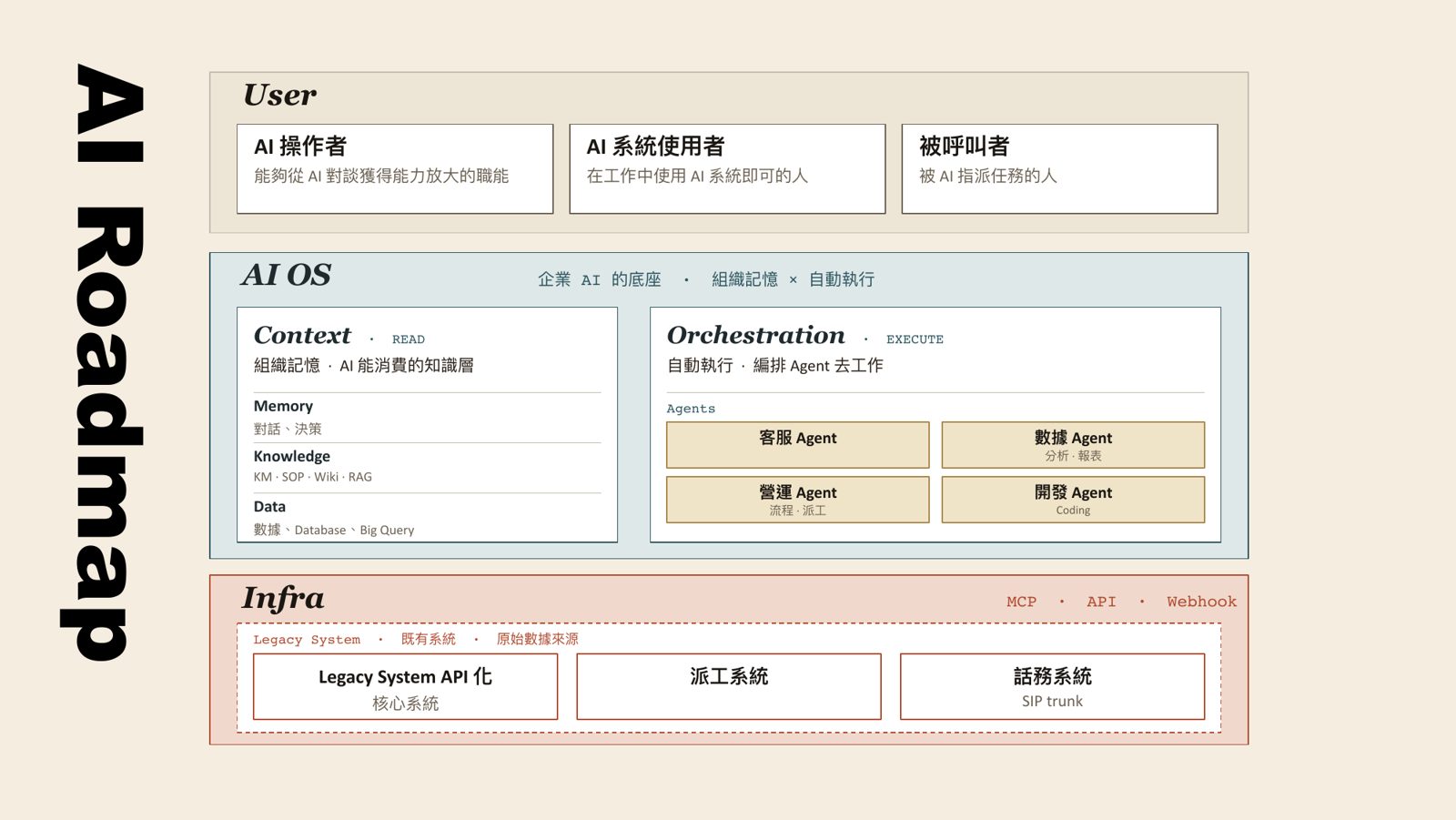Click the API label in Infra header
This screenshot has width=1456, height=820.
tap(1101, 602)
